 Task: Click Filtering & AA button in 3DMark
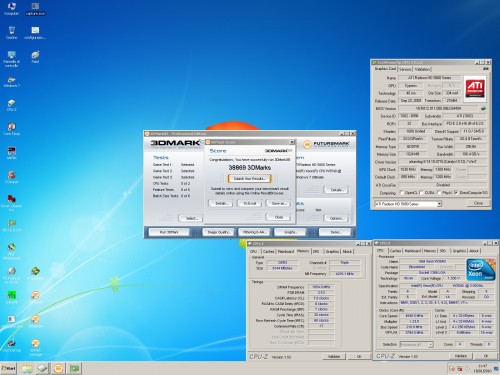point(254,232)
